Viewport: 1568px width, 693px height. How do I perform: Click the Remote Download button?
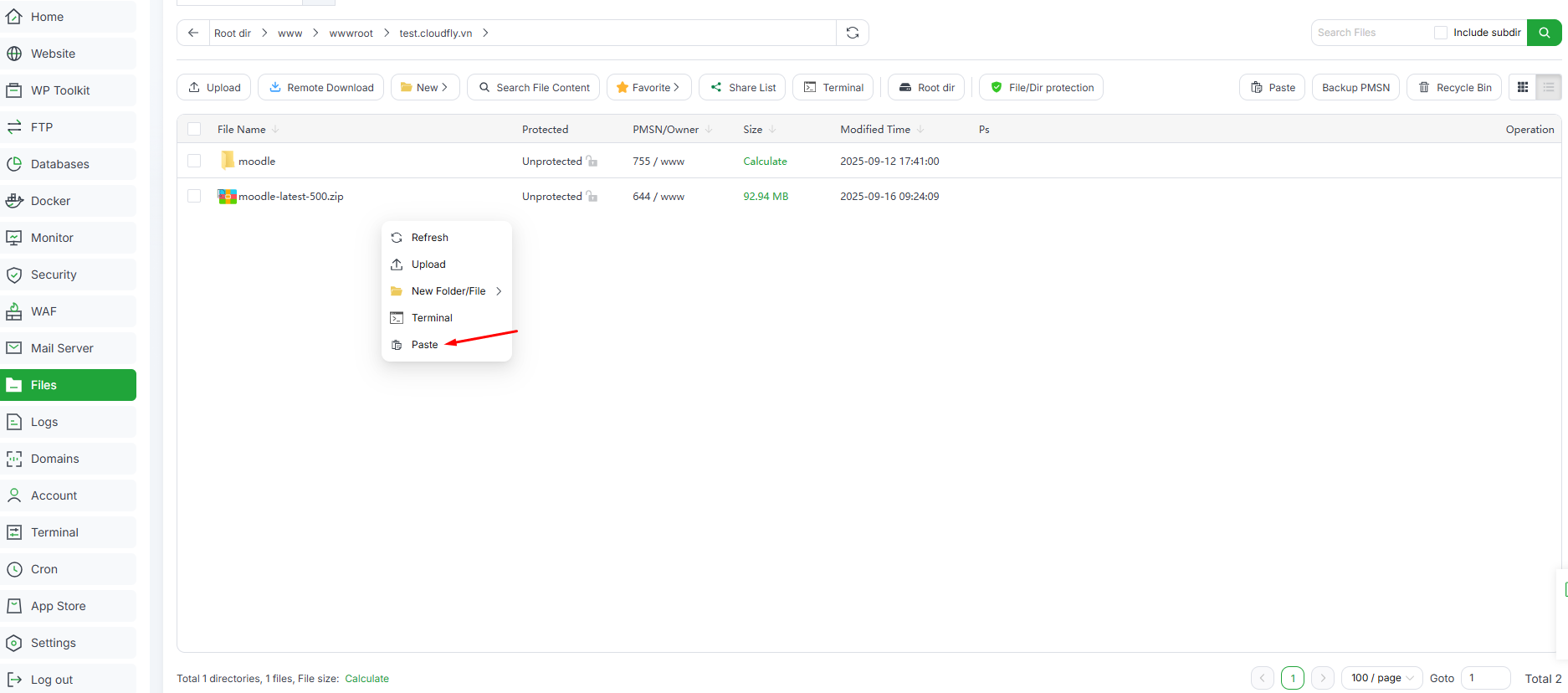click(x=320, y=87)
